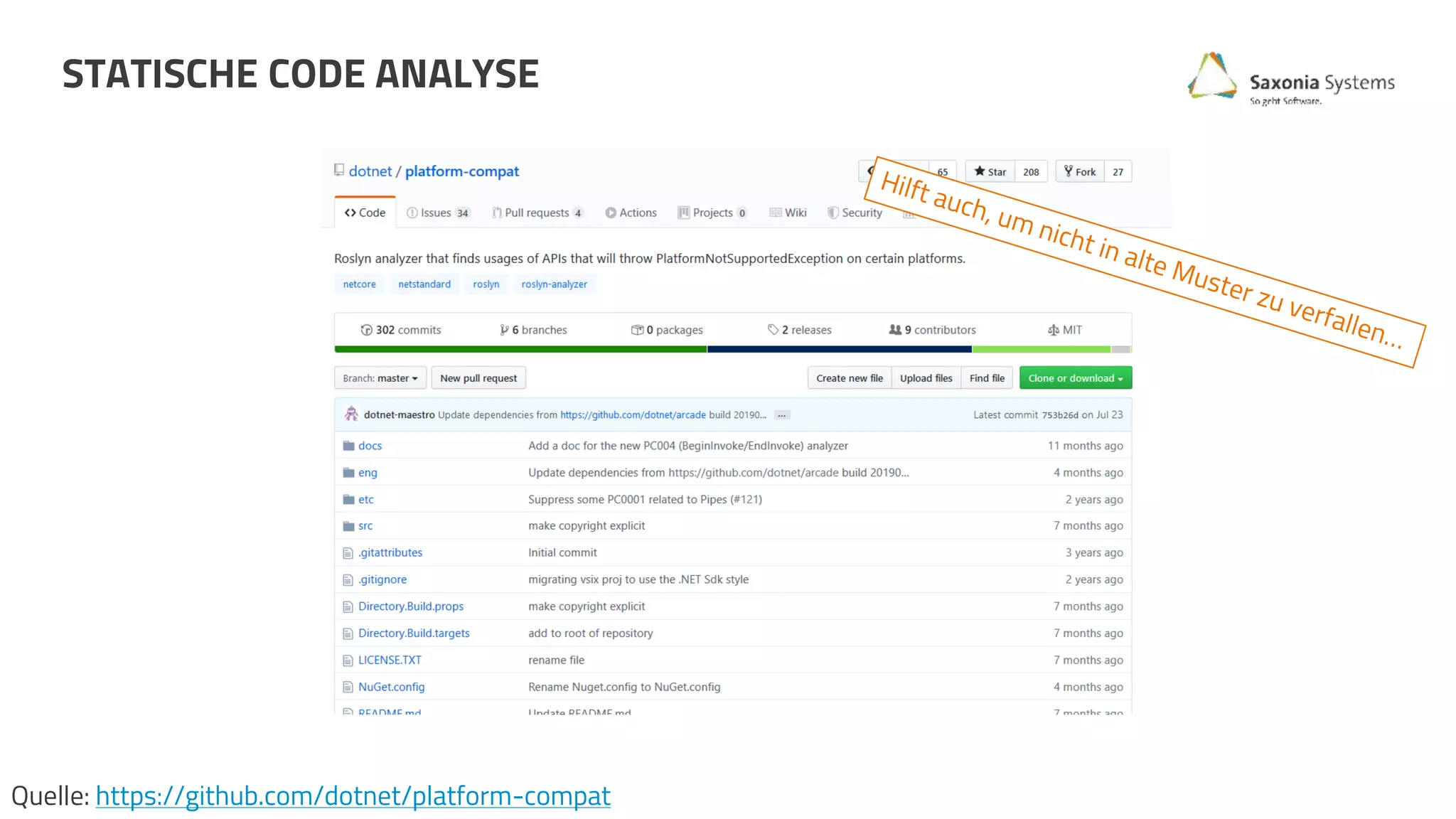Click the file icon beside LICENSE.TXT
1456x819 pixels.
348,660
